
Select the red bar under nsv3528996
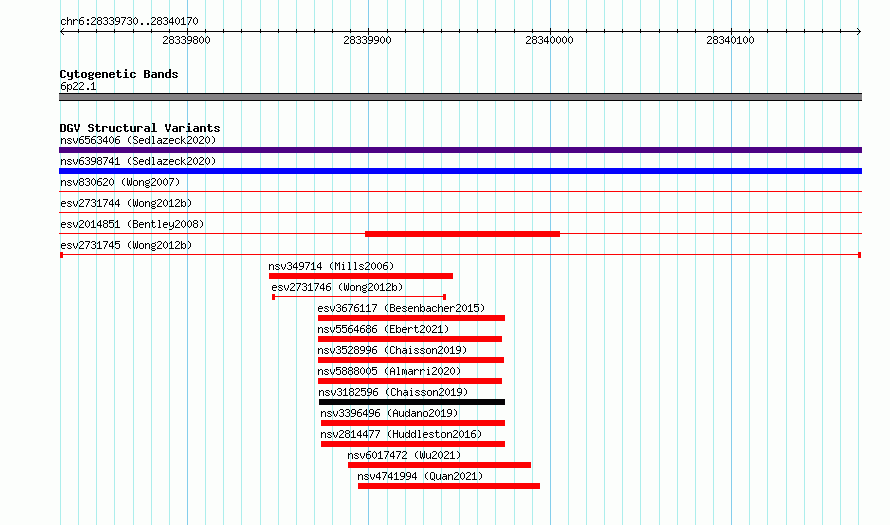click(411, 360)
